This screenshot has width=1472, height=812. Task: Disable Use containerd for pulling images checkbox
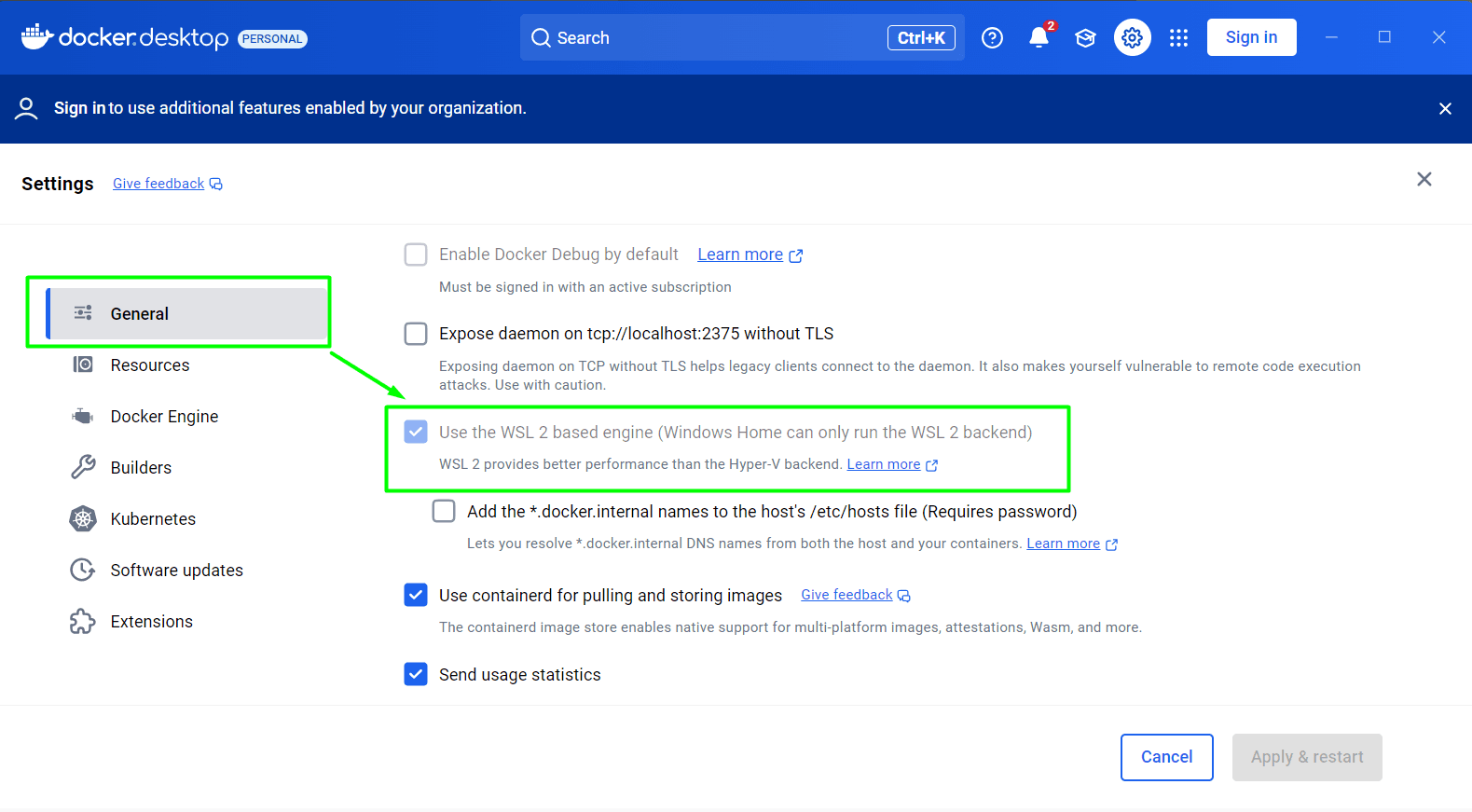416,595
